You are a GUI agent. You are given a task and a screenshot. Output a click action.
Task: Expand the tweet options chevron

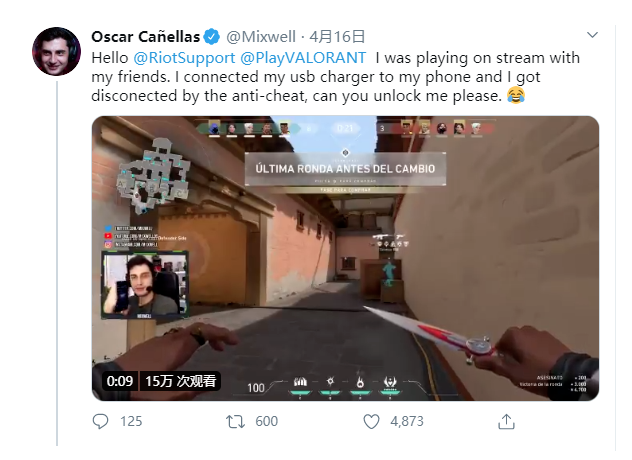click(592, 35)
